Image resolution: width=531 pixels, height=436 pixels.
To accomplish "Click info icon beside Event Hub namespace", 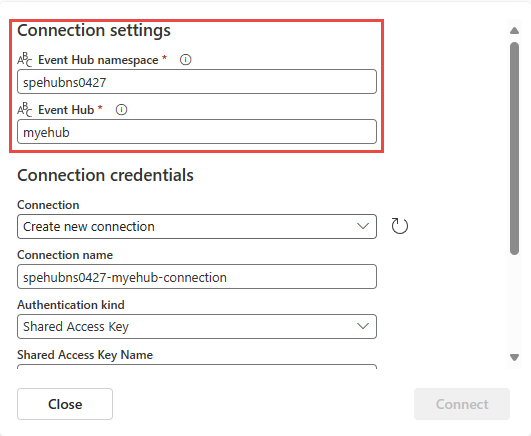I will tap(186, 60).
